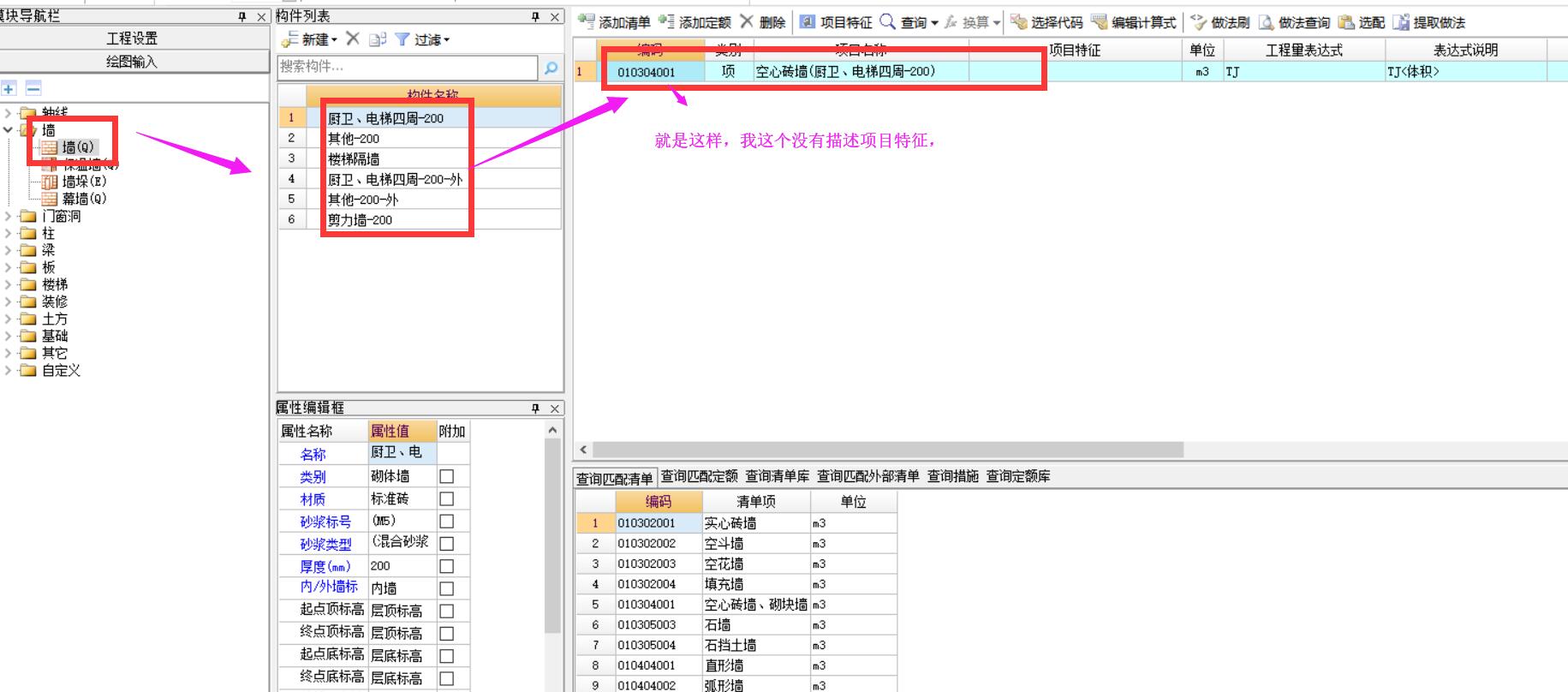Switch to the 查询措施 tab
The height and width of the screenshot is (692, 1568).
point(952,476)
